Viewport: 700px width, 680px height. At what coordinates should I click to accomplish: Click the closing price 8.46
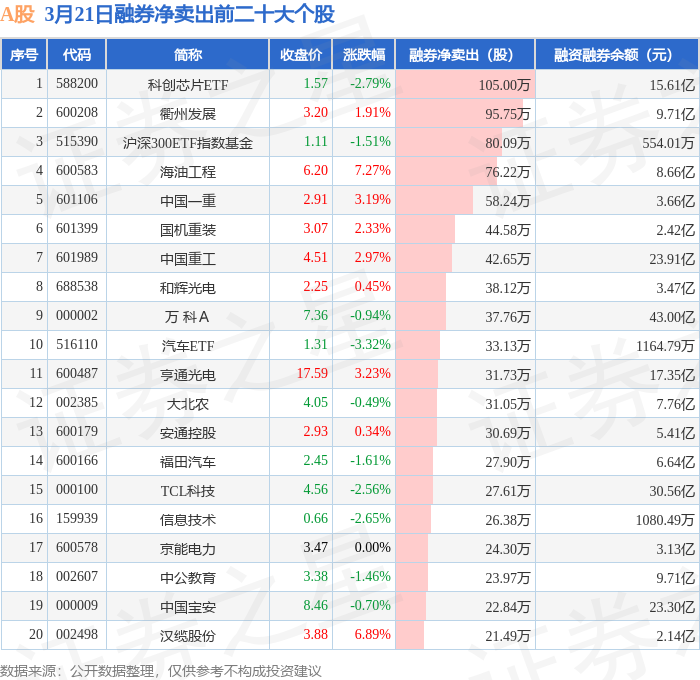coord(316,606)
